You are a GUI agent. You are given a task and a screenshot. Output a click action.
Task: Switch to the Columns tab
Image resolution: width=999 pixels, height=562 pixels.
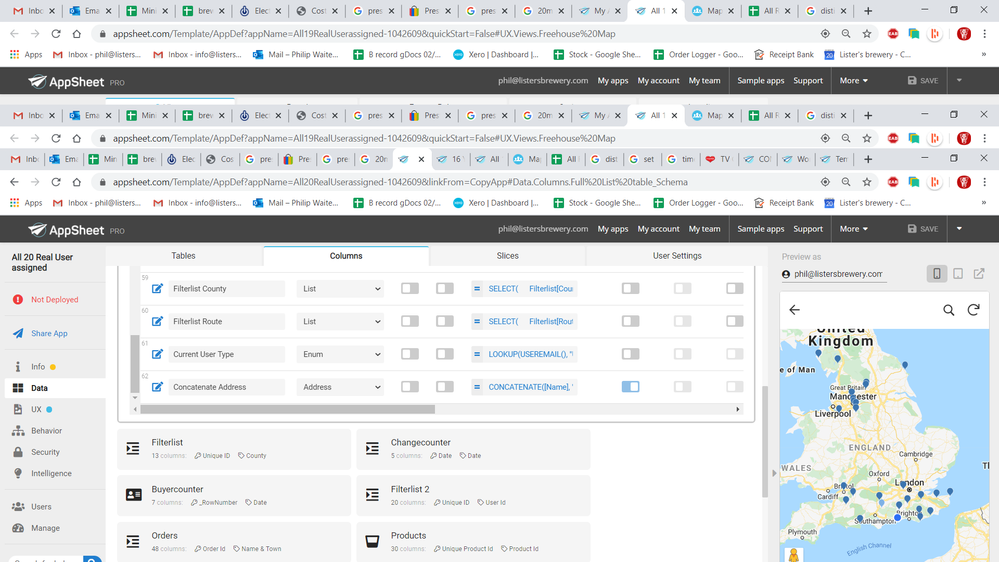pos(346,256)
